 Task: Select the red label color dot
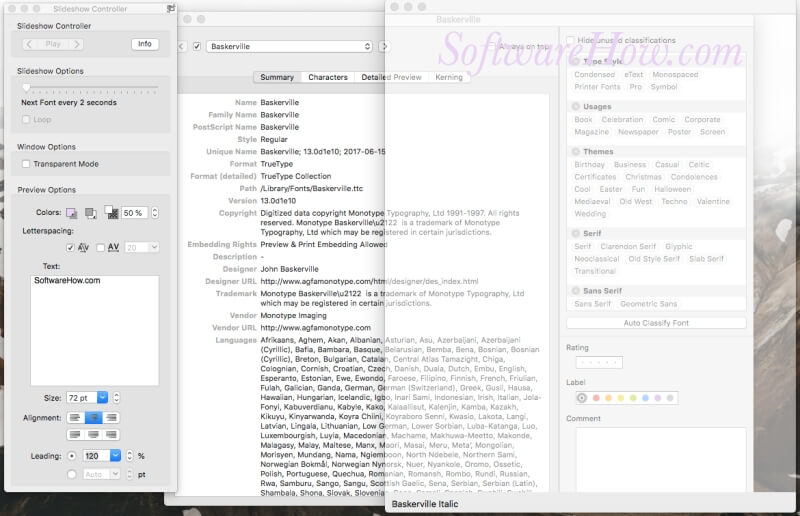point(596,398)
